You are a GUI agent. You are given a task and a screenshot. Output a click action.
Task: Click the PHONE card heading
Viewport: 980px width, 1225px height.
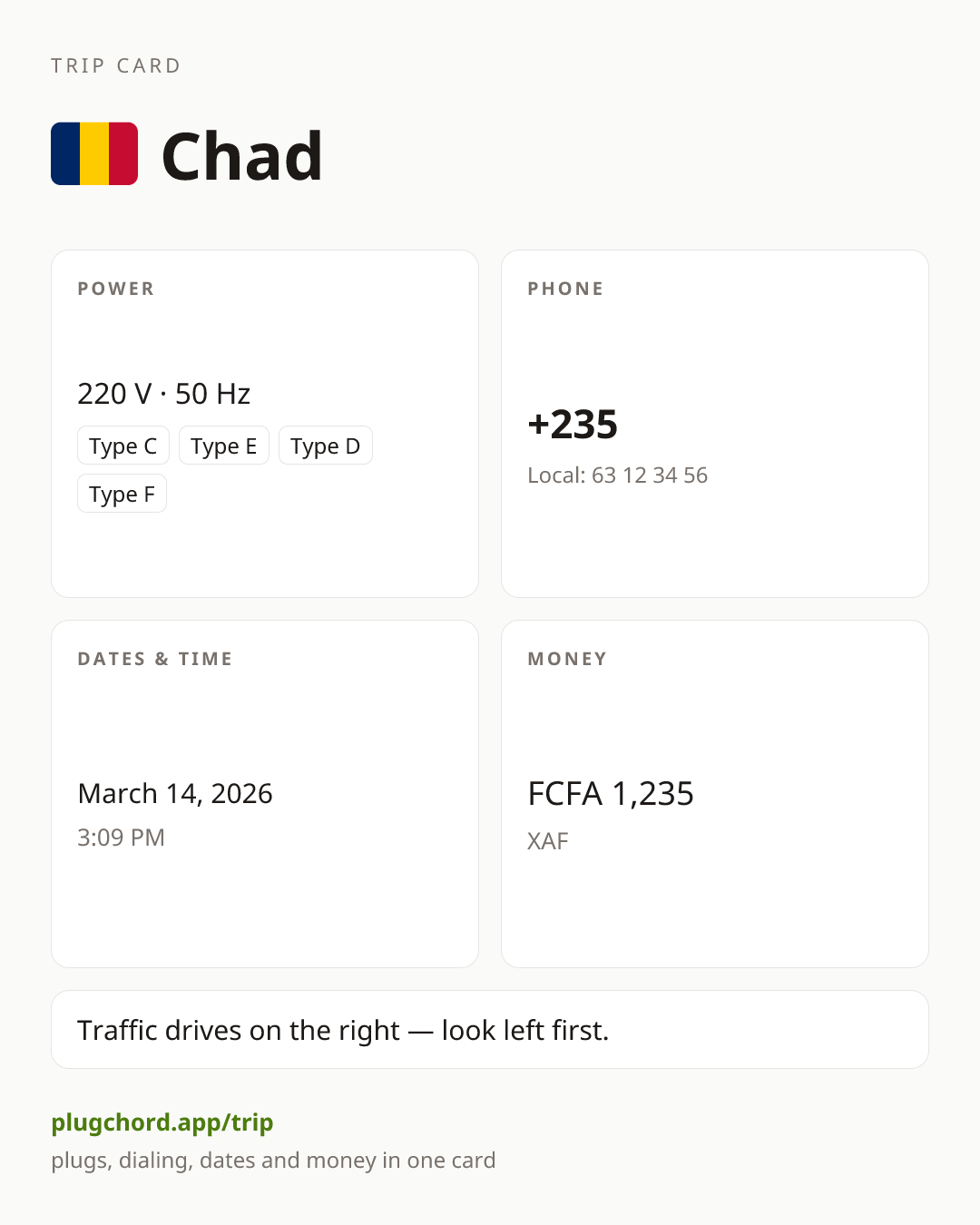click(x=566, y=289)
